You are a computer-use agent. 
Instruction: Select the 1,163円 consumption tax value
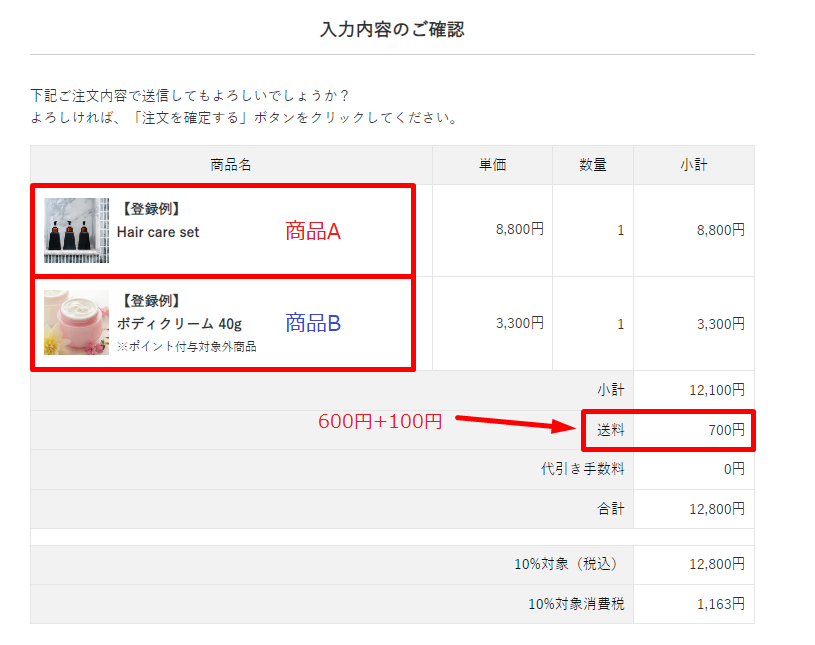720,604
